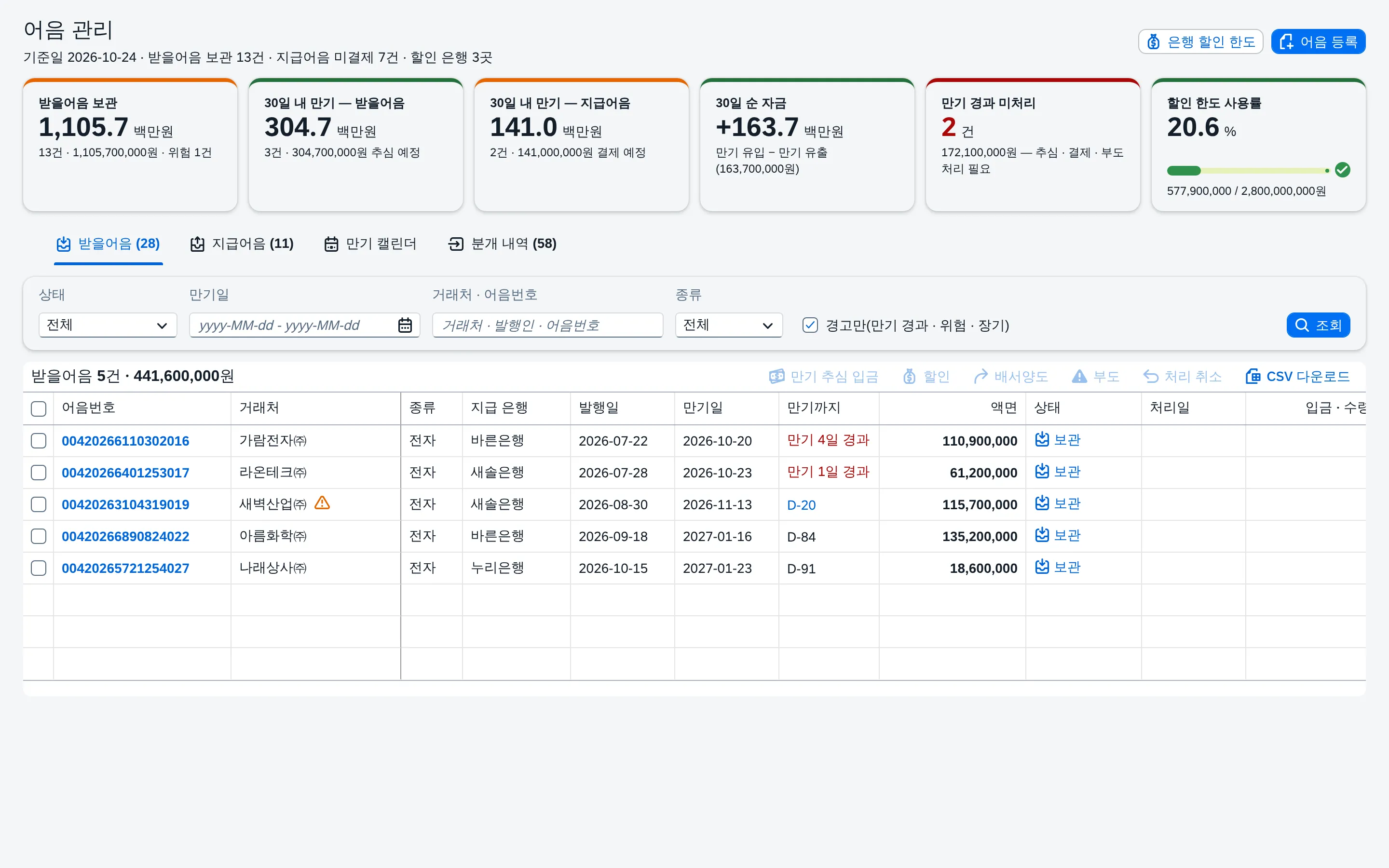The image size is (1389, 868).
Task: Click the 만기 추심 입금 cash icon
Action: click(776, 377)
